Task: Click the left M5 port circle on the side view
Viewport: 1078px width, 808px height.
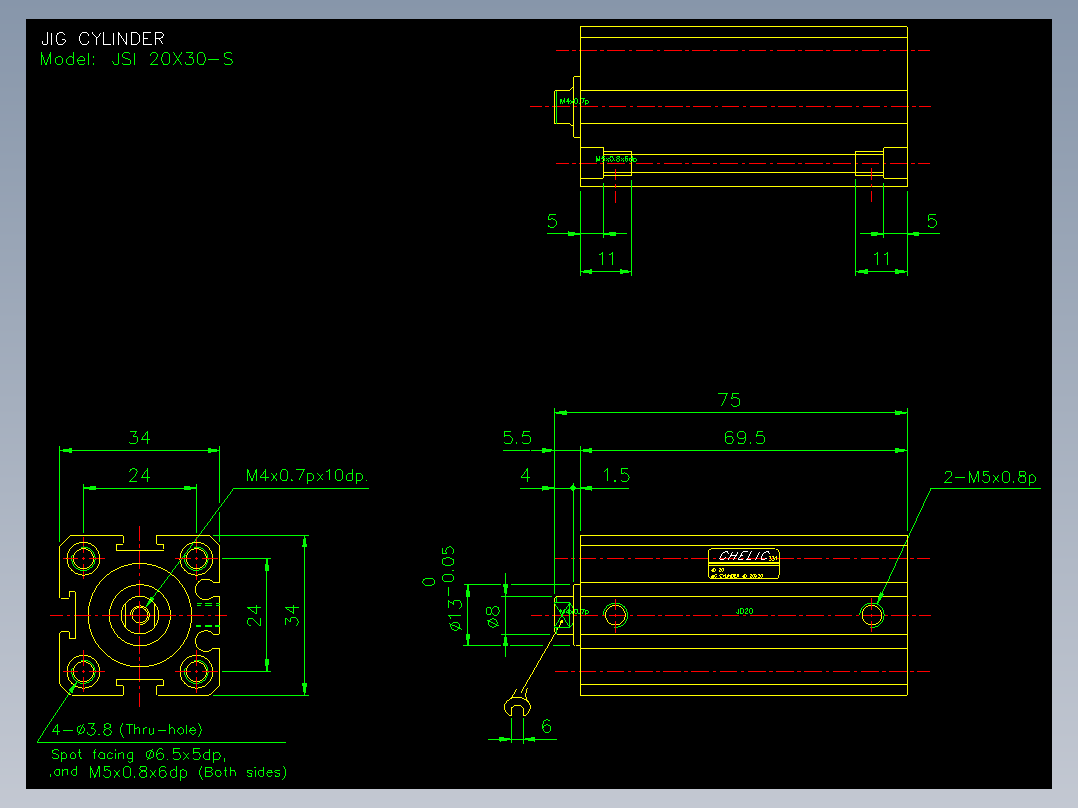Action: point(615,615)
